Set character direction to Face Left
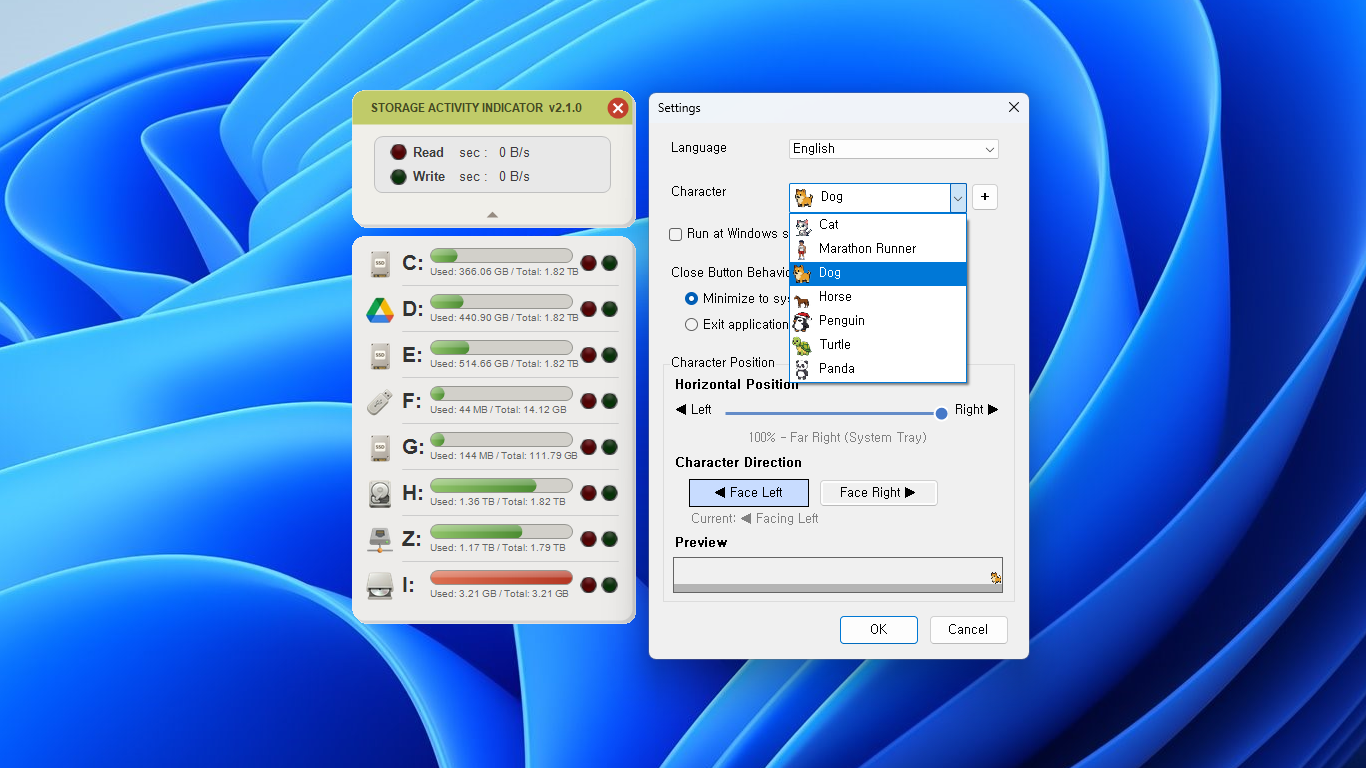Screen dimensions: 1366x768 point(749,492)
